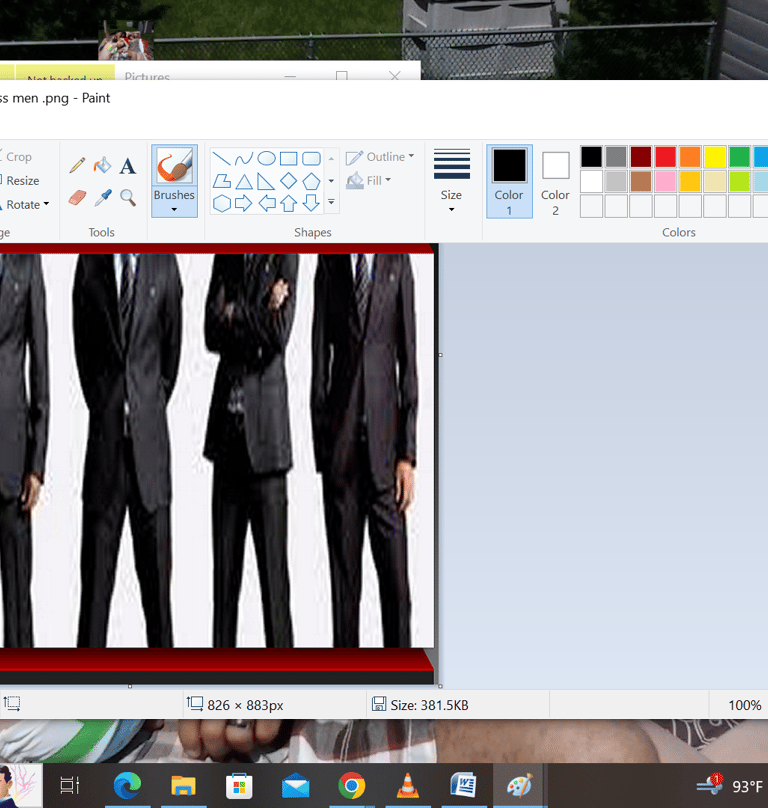Click the selection size icon in status bar
Screen dimensions: 768x808
11,704
